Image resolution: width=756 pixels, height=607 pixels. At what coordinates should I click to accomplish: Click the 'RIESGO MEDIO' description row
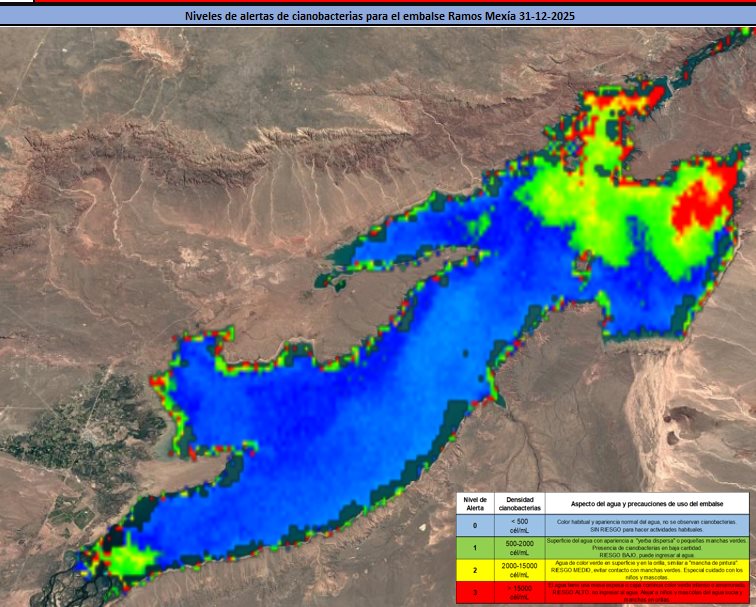pos(648,570)
